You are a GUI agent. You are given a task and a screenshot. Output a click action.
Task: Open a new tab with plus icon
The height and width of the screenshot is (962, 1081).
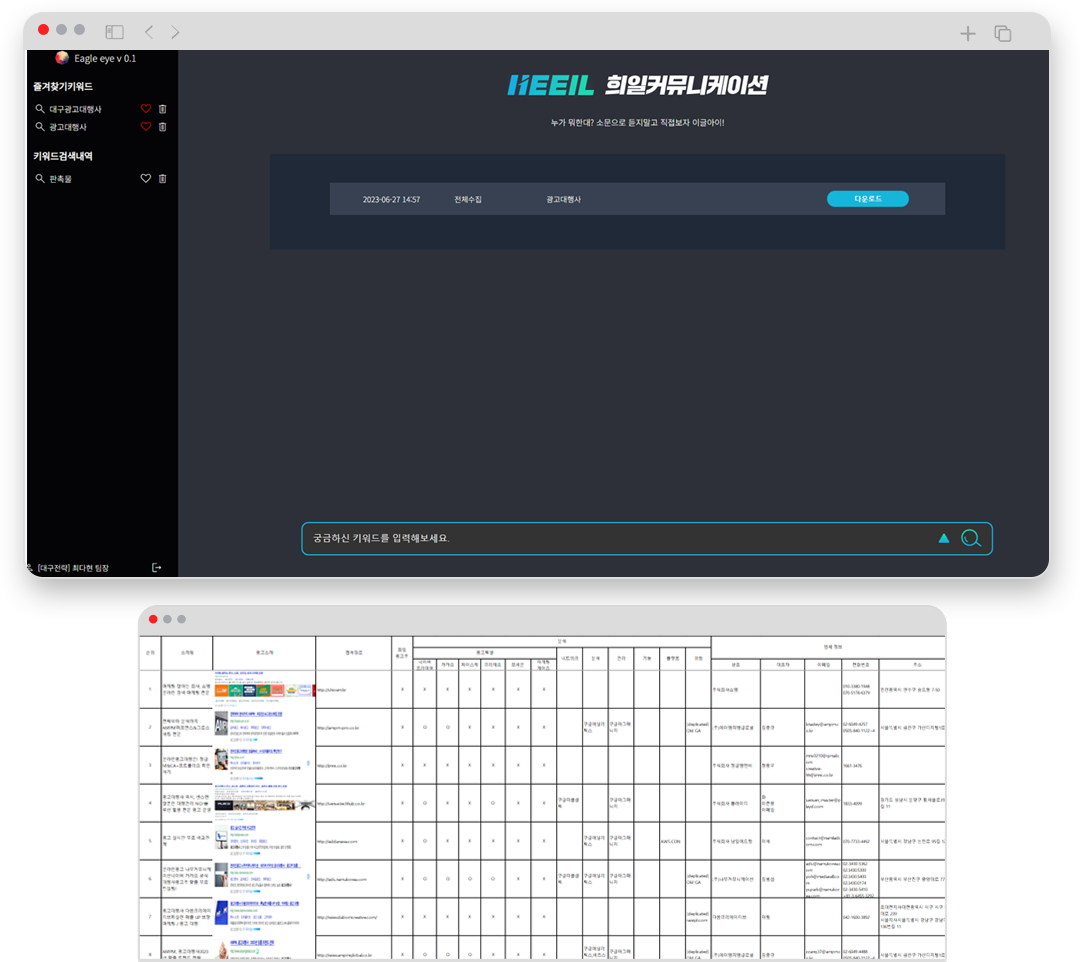967,34
